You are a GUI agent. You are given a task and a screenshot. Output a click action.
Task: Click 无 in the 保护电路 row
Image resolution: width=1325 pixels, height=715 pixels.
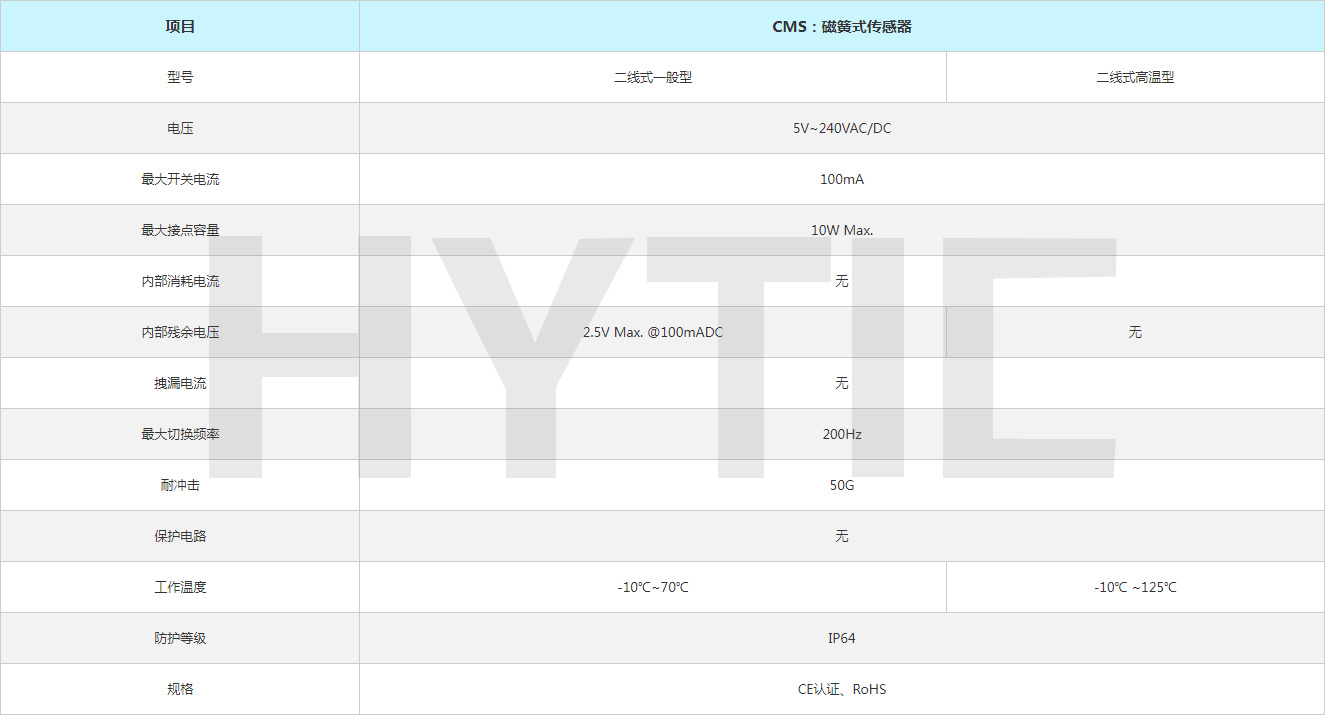click(842, 536)
